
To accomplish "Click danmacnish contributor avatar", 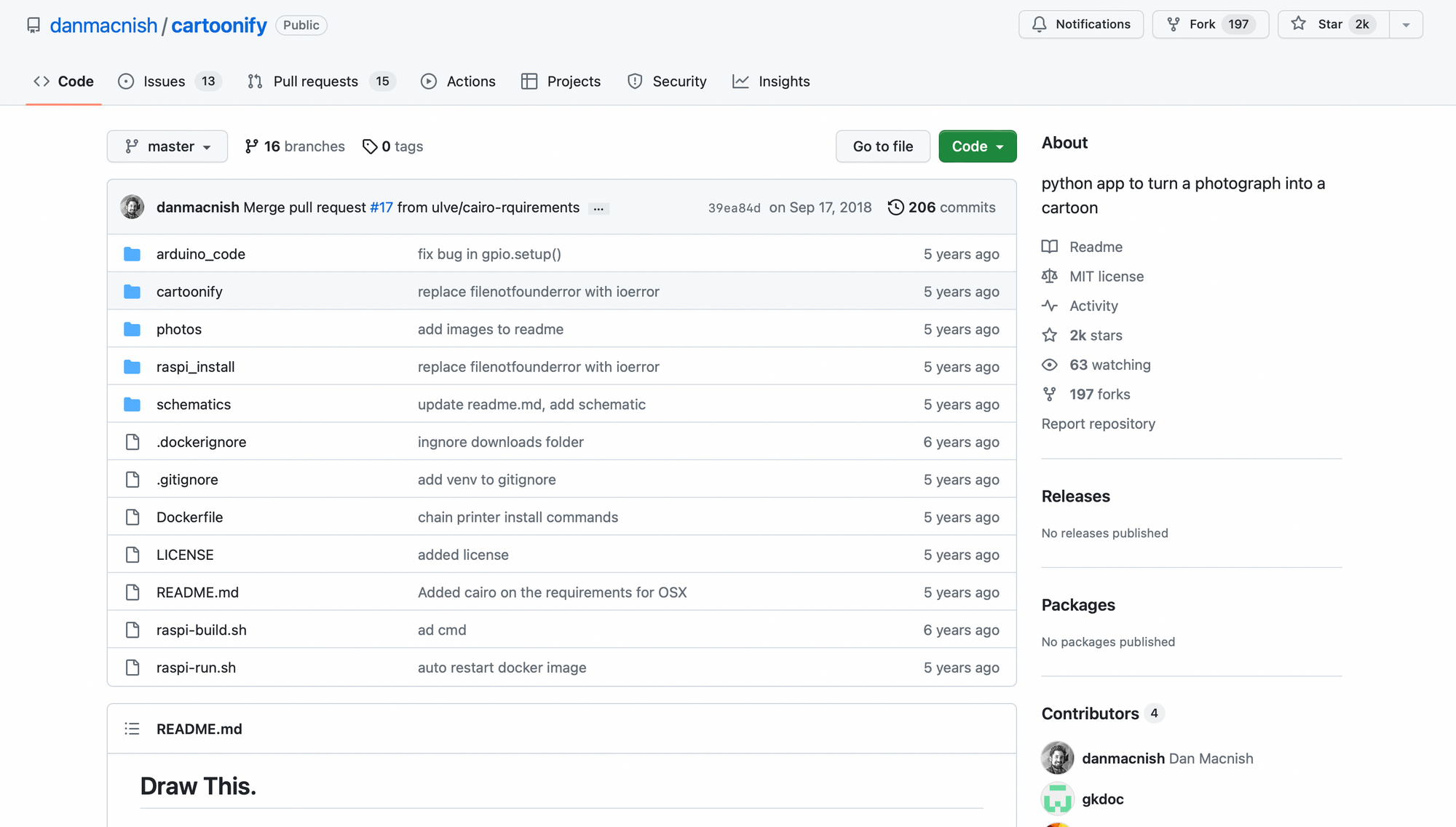I will 1057,759.
